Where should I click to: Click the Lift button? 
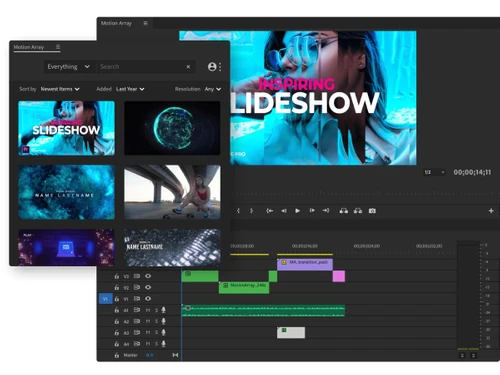pyautogui.click(x=344, y=211)
